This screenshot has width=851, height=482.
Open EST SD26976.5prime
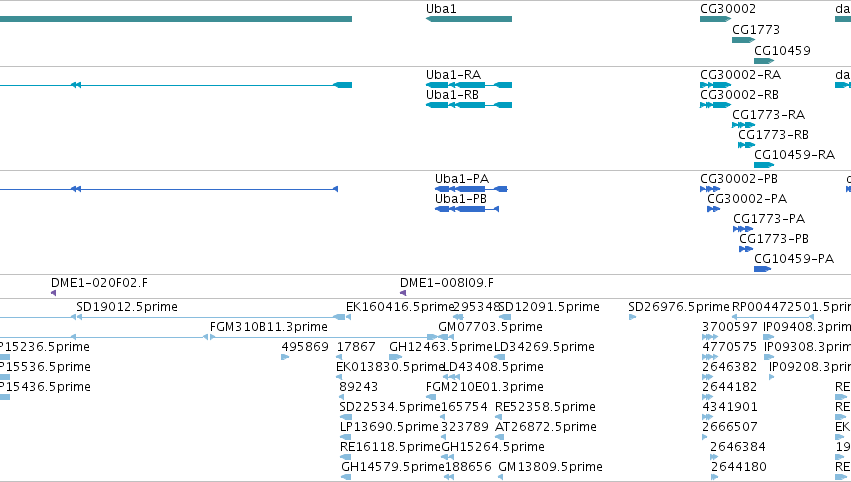pos(679,307)
